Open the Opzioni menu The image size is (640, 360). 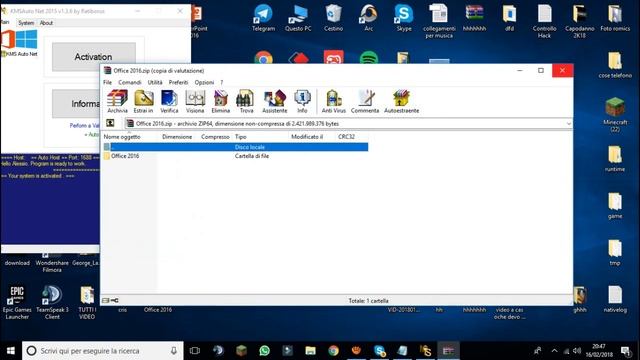[x=204, y=82]
